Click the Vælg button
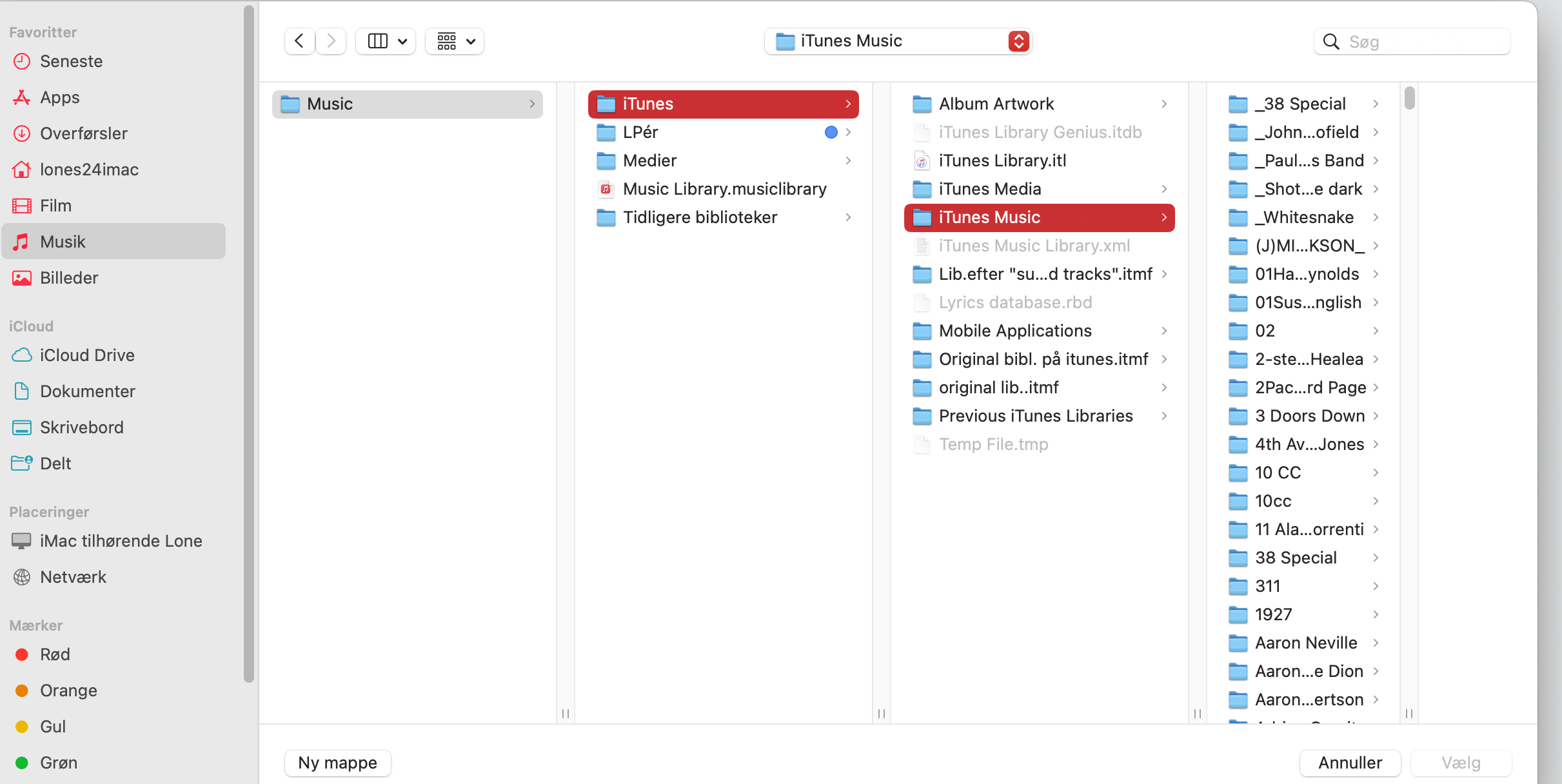Viewport: 1562px width, 784px height. tap(1461, 763)
